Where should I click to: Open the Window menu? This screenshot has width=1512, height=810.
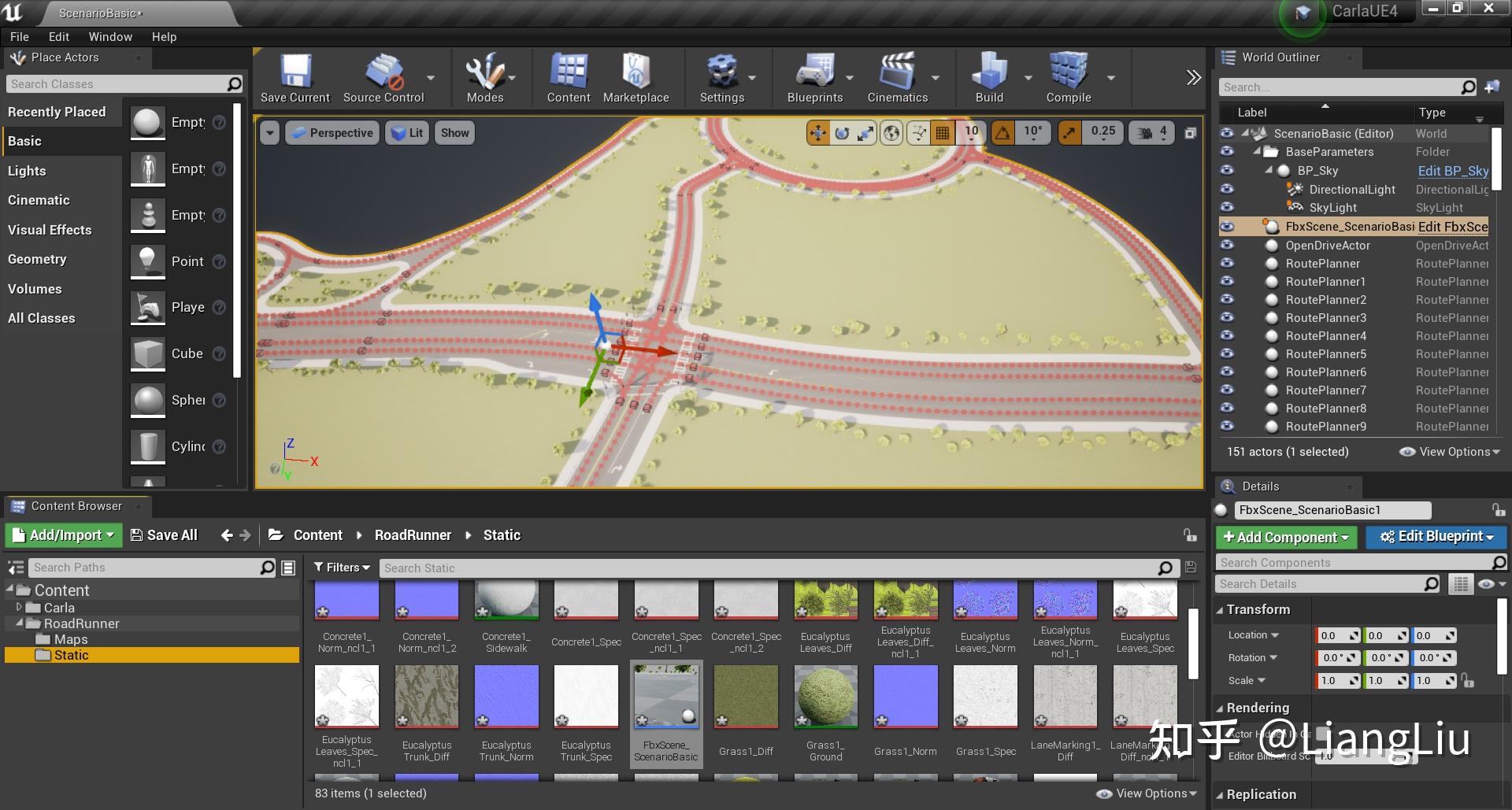coord(110,37)
